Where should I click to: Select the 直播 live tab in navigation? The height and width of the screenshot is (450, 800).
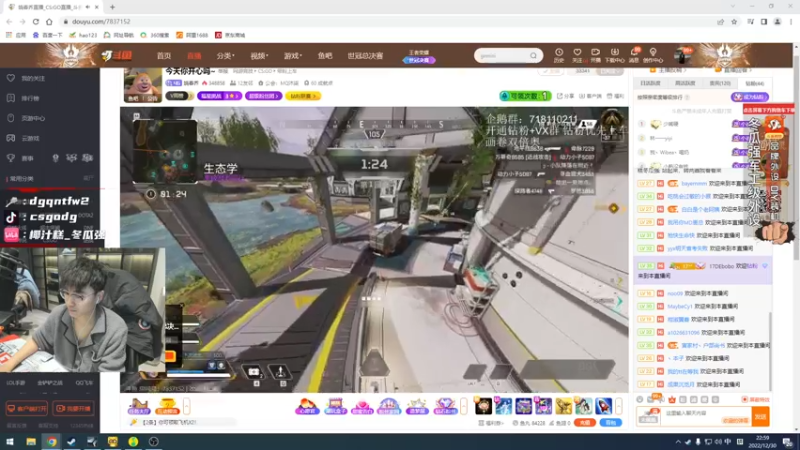pos(194,56)
